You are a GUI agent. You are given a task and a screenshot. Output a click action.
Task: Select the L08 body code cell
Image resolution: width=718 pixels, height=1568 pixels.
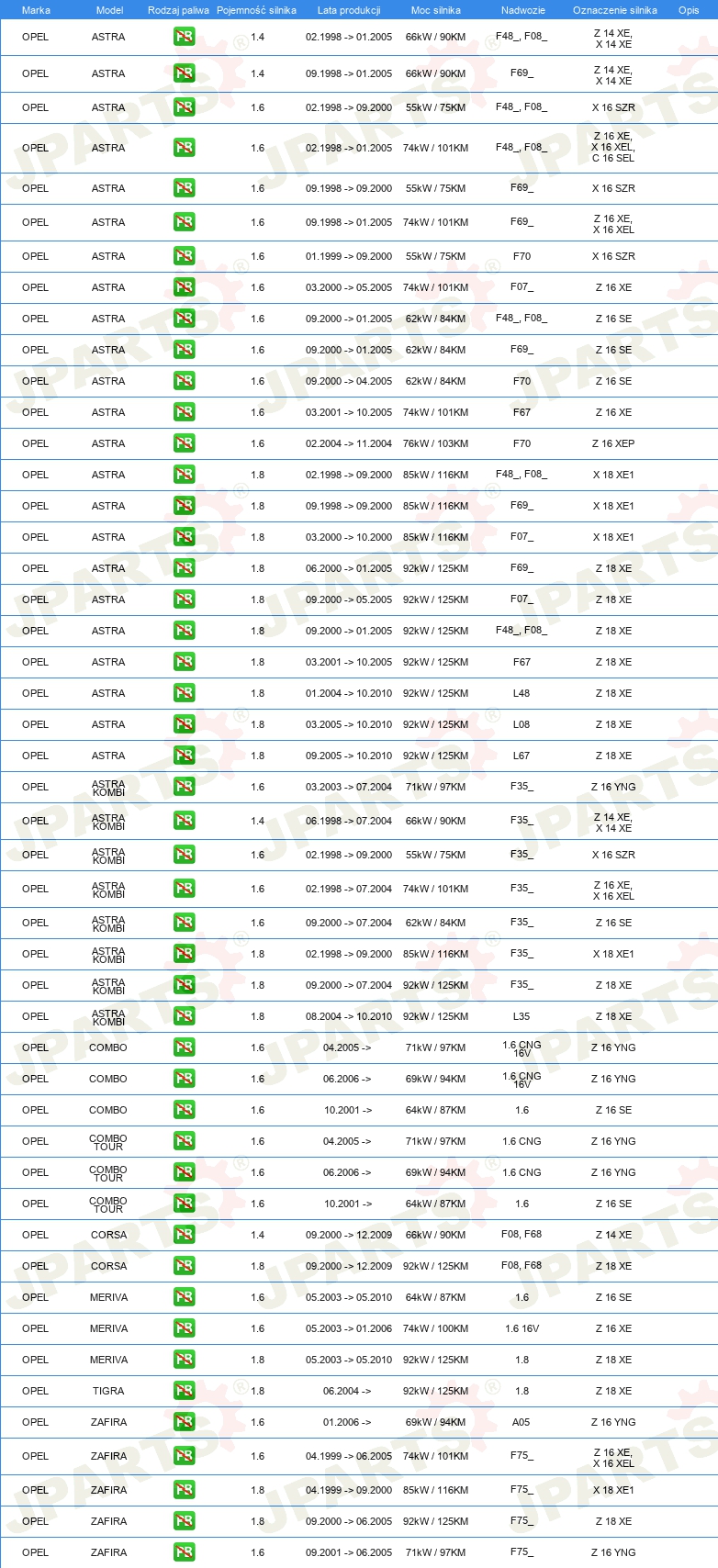click(522, 724)
